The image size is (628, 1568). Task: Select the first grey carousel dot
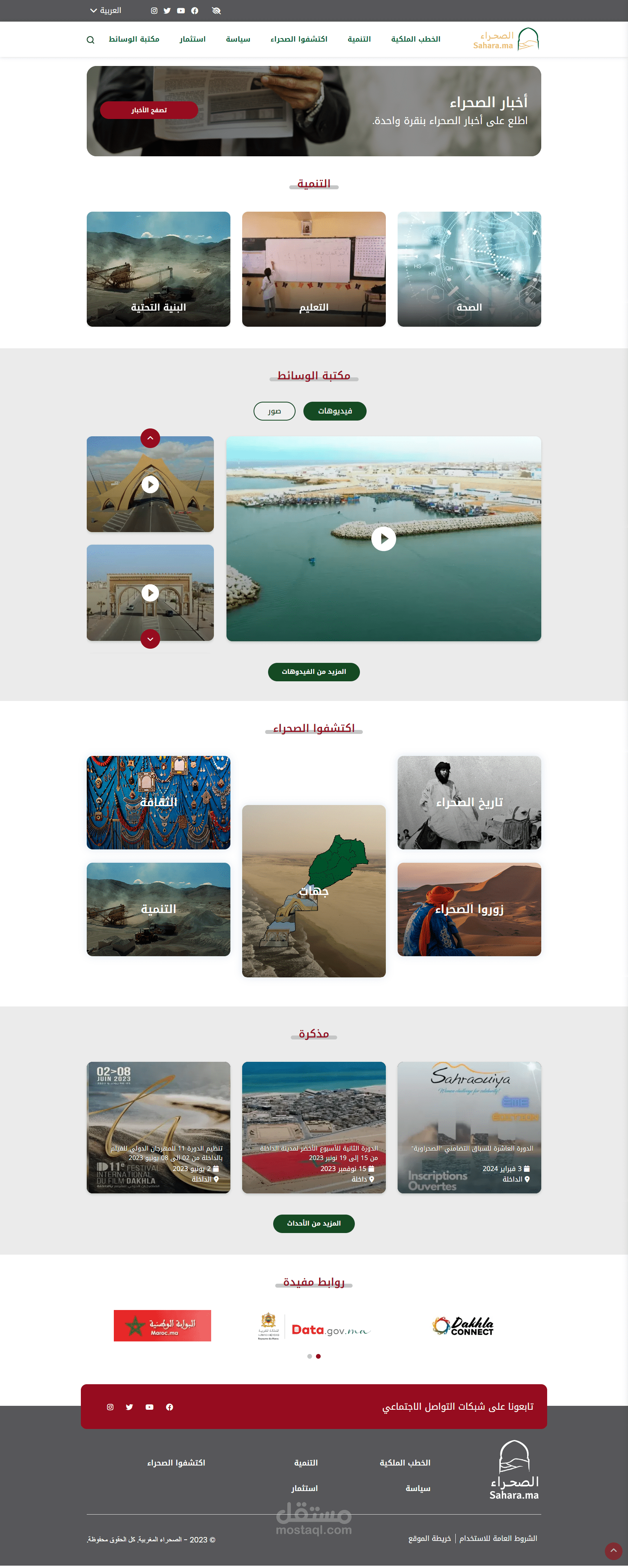(x=310, y=1356)
